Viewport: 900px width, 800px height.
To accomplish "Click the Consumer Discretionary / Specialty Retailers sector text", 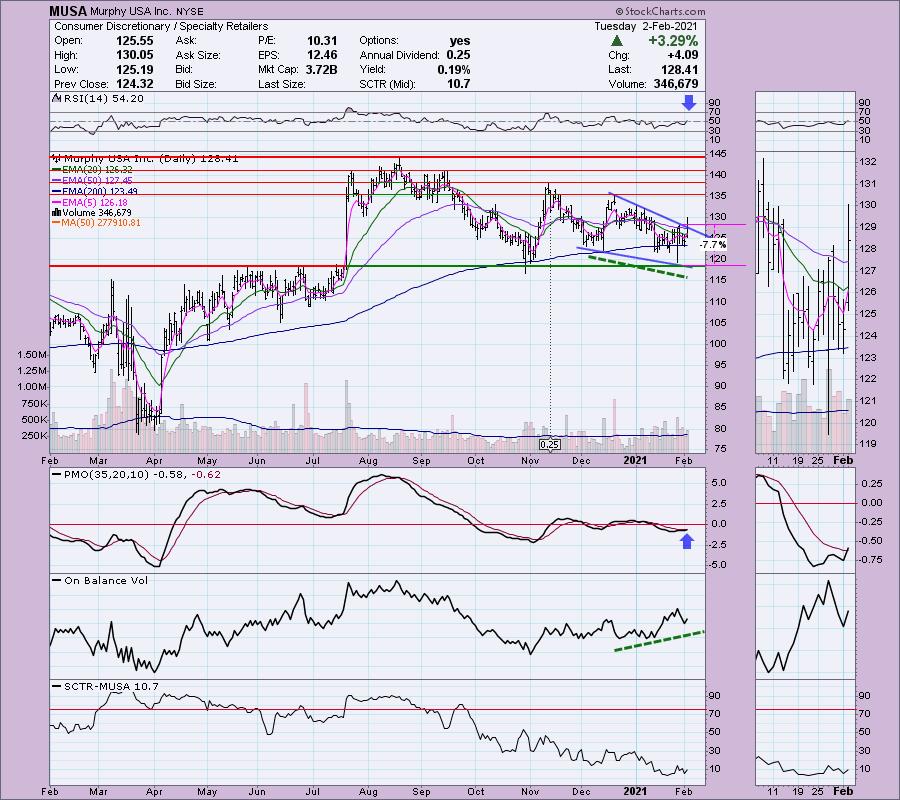I will 161,26.
